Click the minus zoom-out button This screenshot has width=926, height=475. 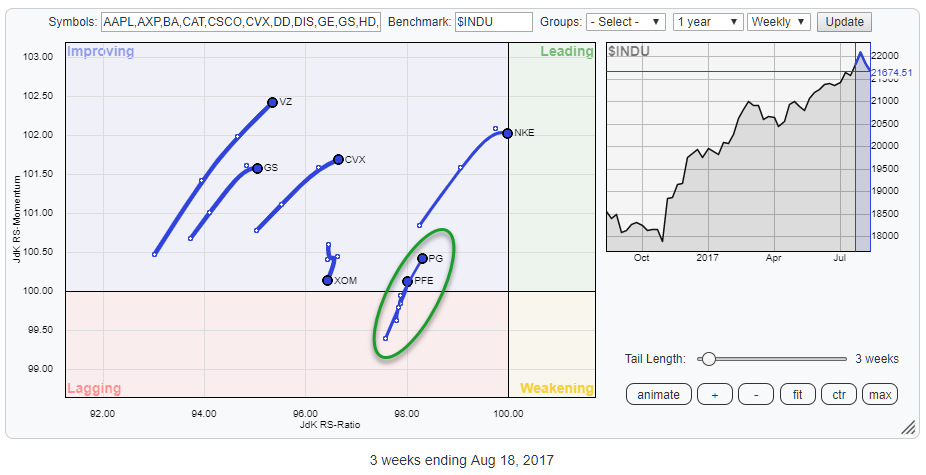[756, 395]
